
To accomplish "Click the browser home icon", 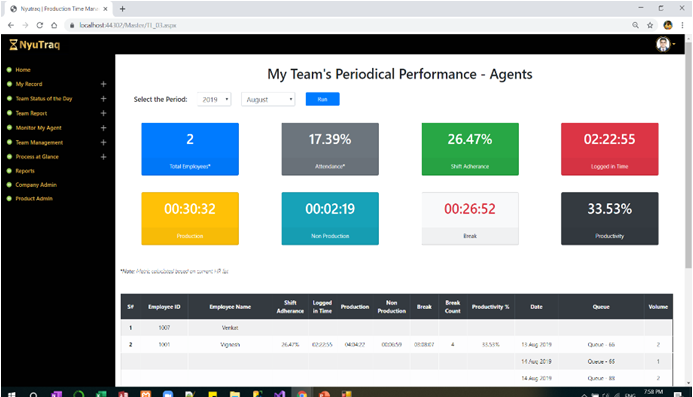I will point(54,25).
